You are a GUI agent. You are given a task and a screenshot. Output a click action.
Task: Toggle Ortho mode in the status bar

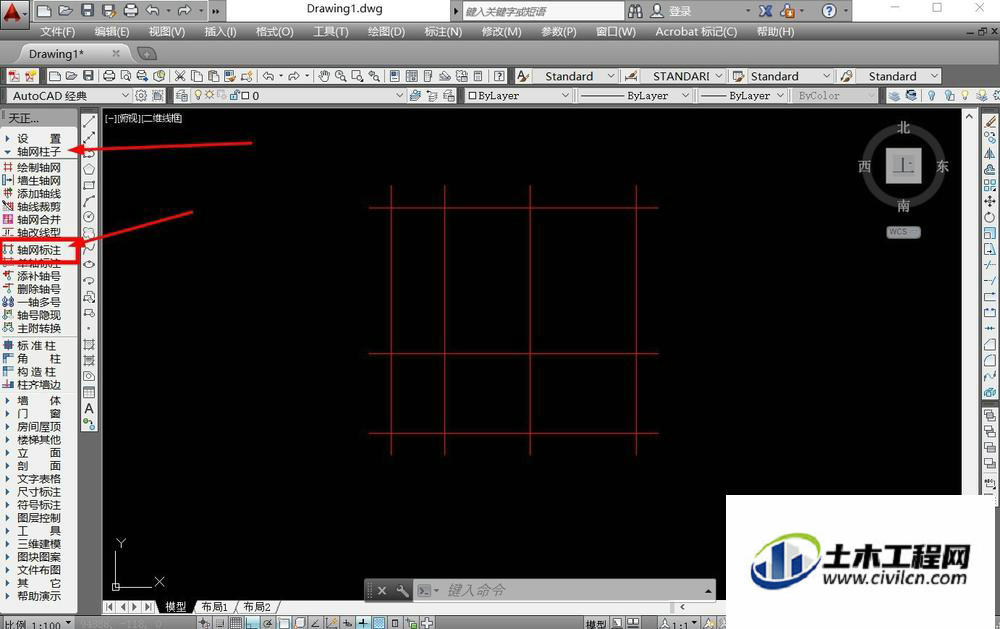pyautogui.click(x=252, y=623)
